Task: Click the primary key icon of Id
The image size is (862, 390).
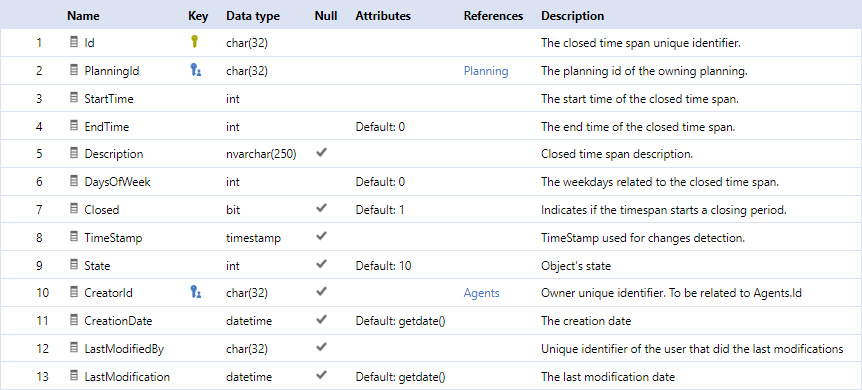Action: point(194,42)
